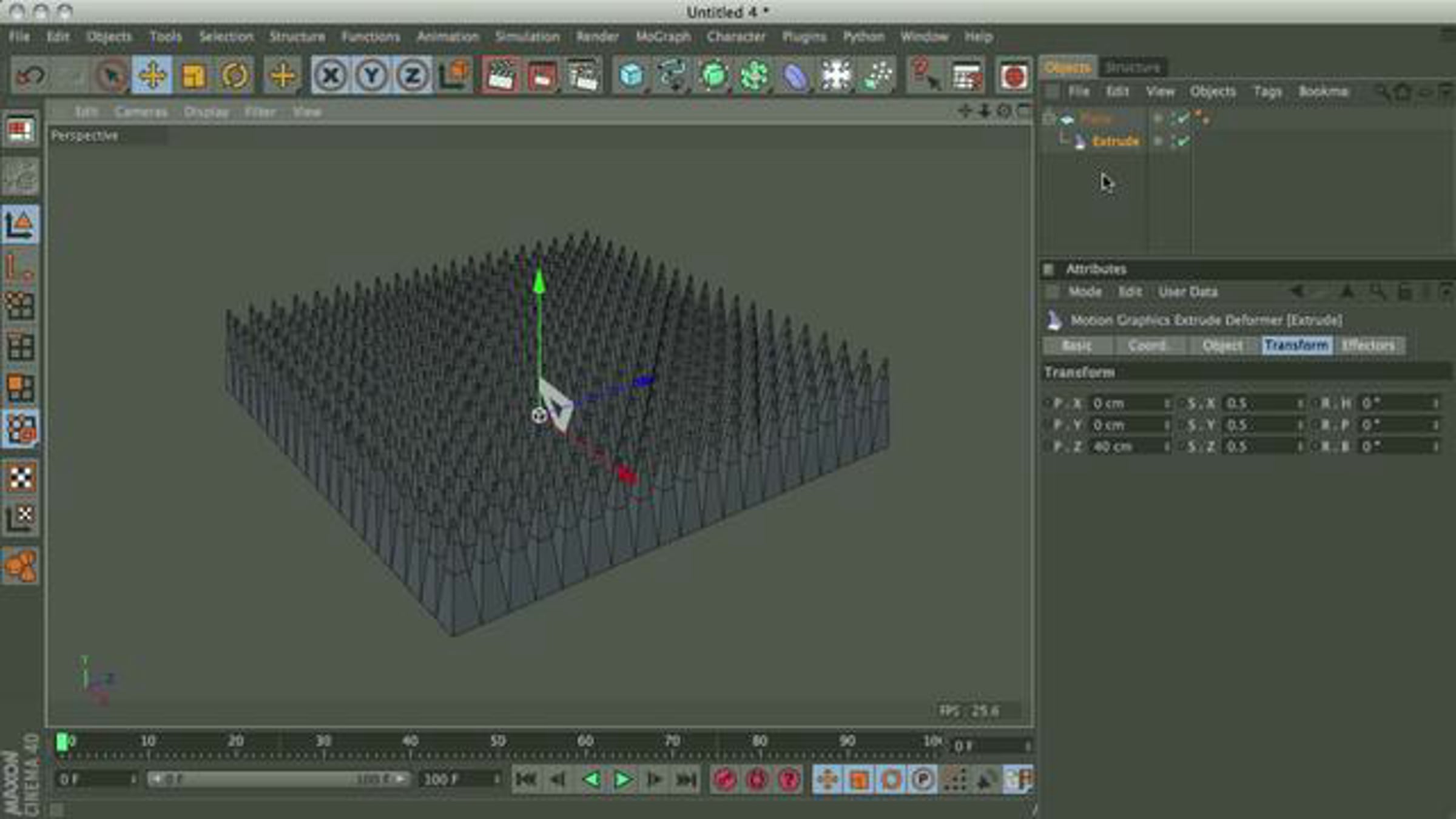The height and width of the screenshot is (819, 1456).
Task: Click the lock icon in Attributes panel
Action: tap(1405, 292)
